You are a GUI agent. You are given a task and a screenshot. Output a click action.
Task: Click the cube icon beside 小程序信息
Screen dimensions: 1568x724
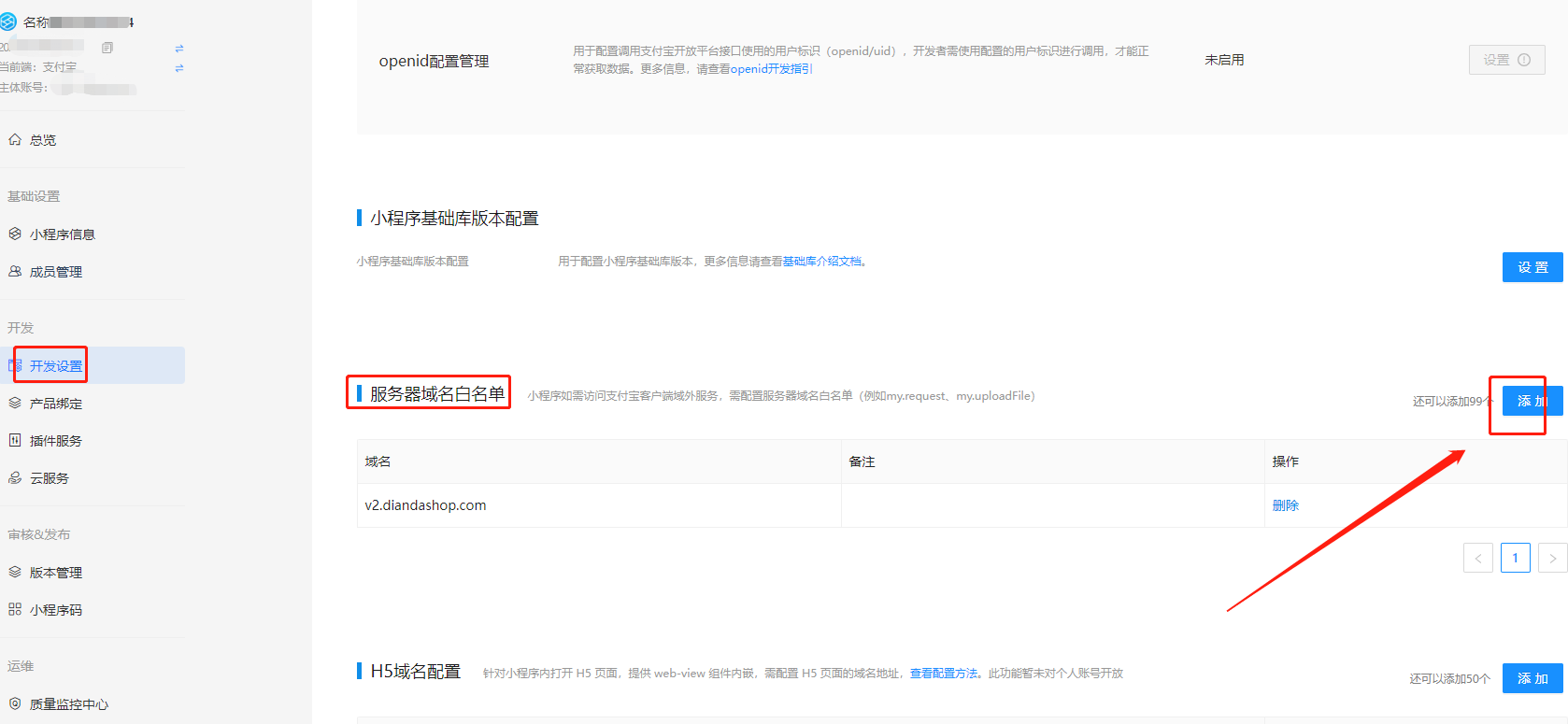15,234
